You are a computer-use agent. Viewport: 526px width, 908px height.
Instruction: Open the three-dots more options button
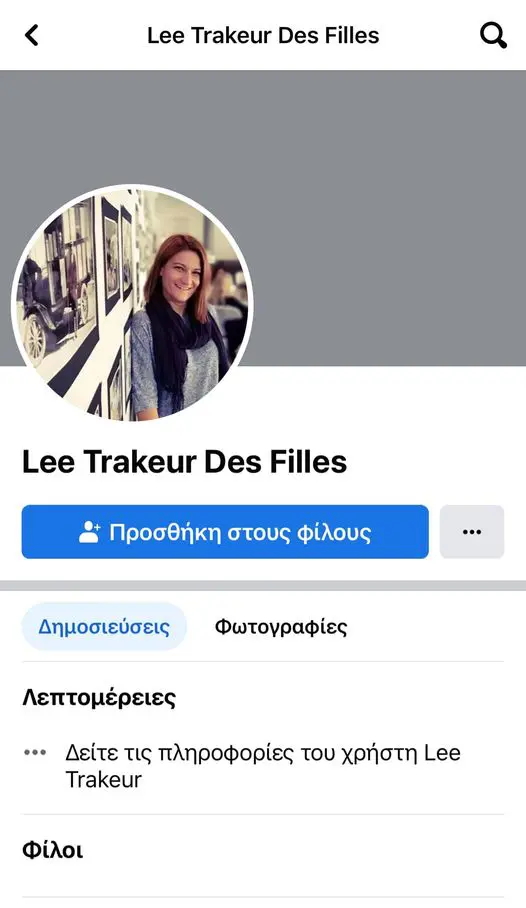[x=472, y=532]
